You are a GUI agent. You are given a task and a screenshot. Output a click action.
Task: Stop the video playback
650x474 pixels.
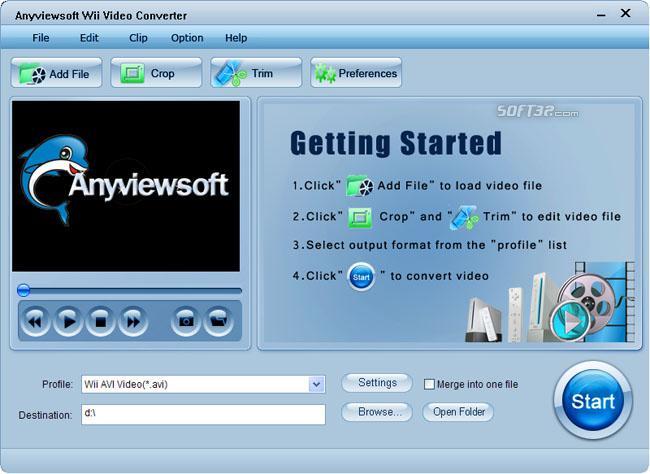pyautogui.click(x=100, y=321)
